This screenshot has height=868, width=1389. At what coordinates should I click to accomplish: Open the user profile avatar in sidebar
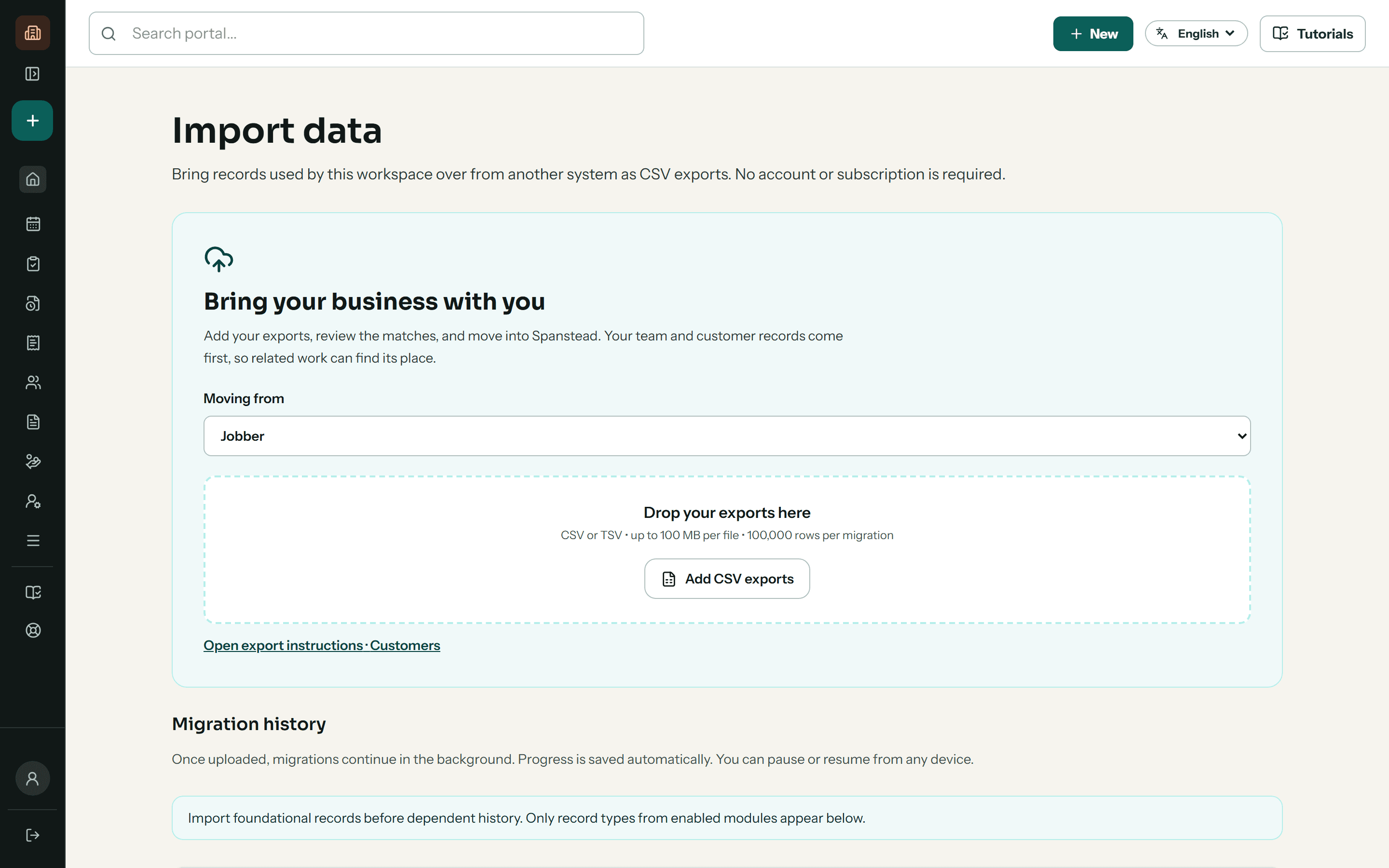tap(33, 778)
